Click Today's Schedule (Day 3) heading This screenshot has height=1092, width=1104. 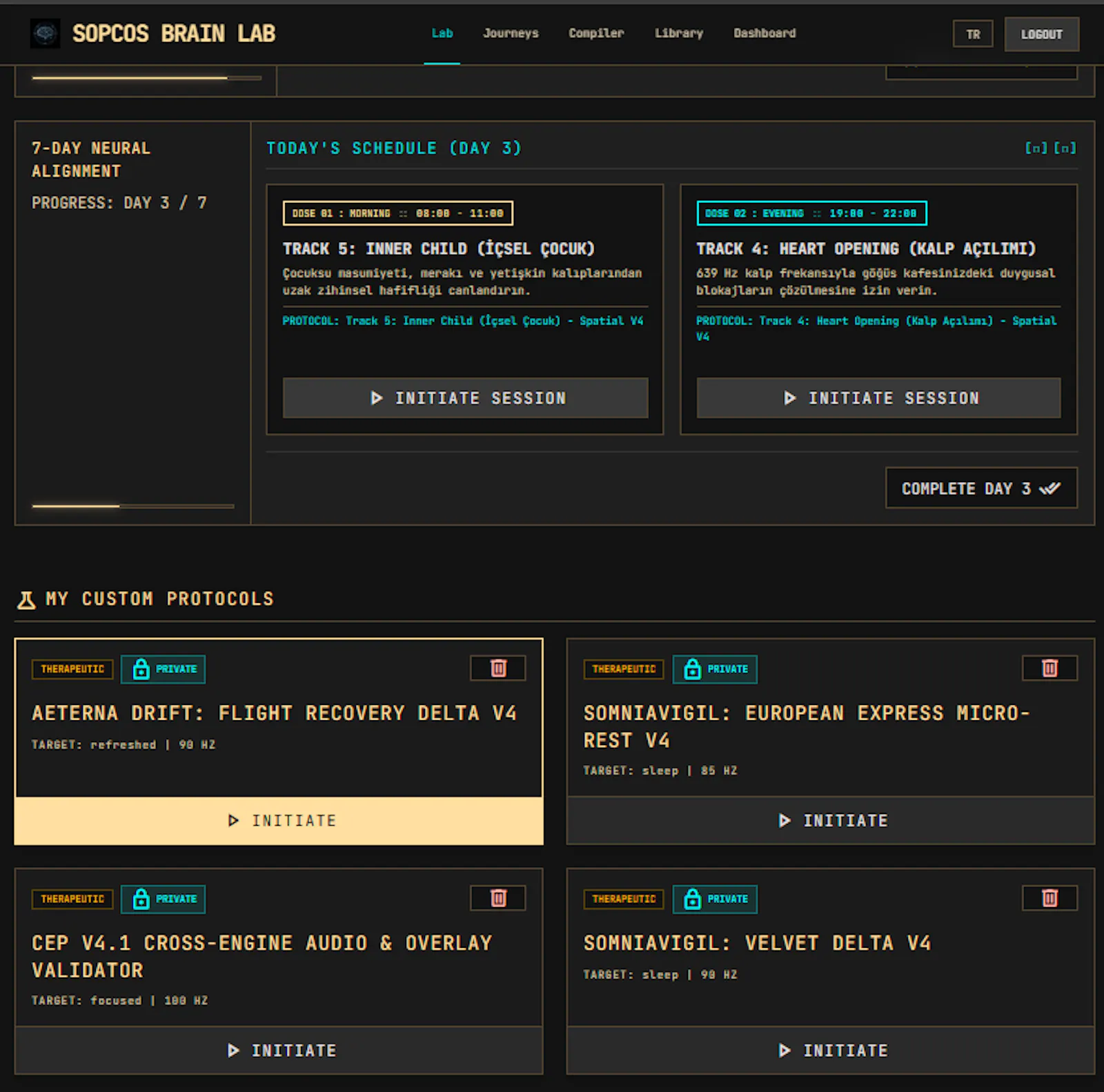pos(394,148)
